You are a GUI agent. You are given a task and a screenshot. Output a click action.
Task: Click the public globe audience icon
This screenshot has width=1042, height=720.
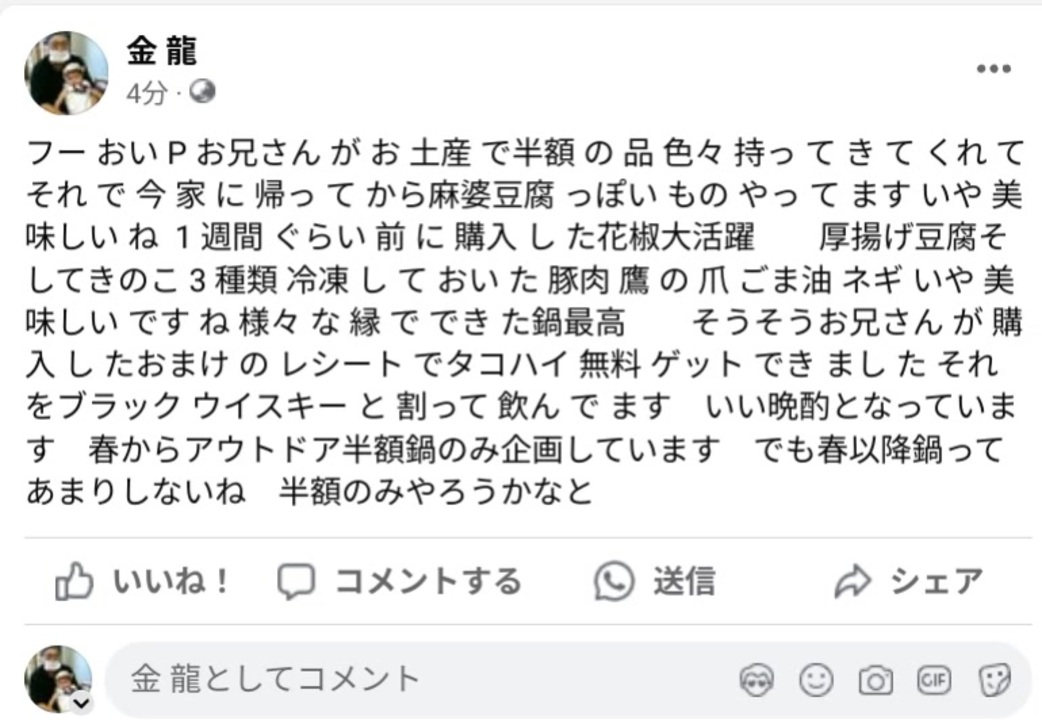click(x=202, y=92)
